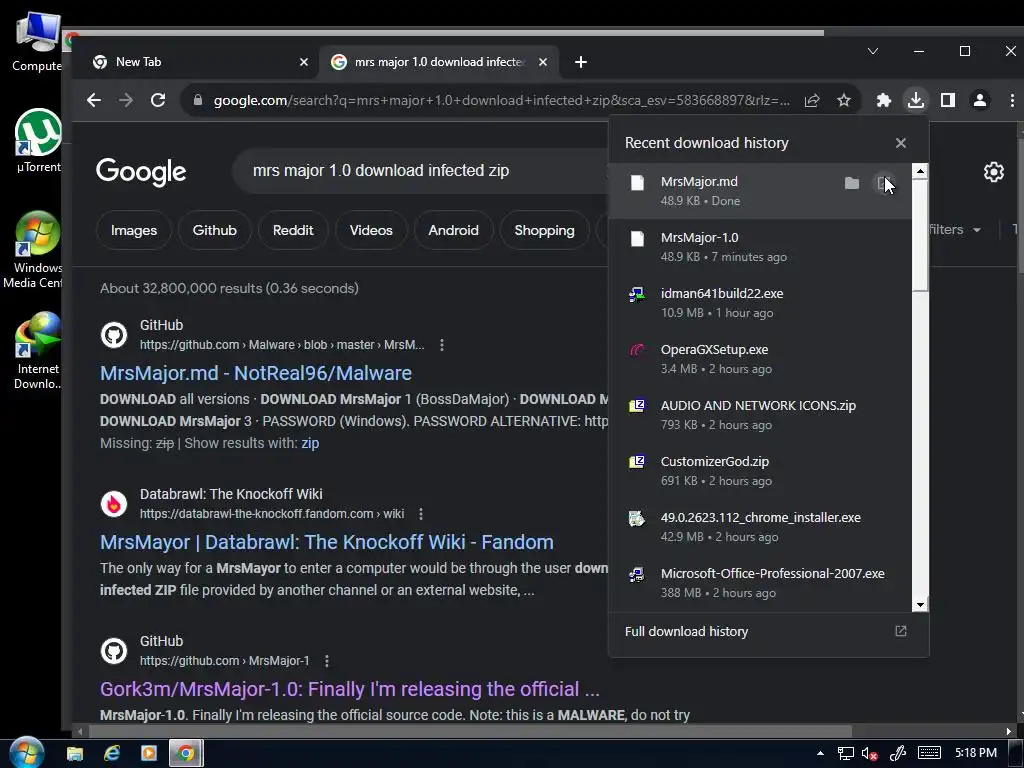The width and height of the screenshot is (1024, 768).
Task: Filter results by Github
Action: click(x=214, y=231)
